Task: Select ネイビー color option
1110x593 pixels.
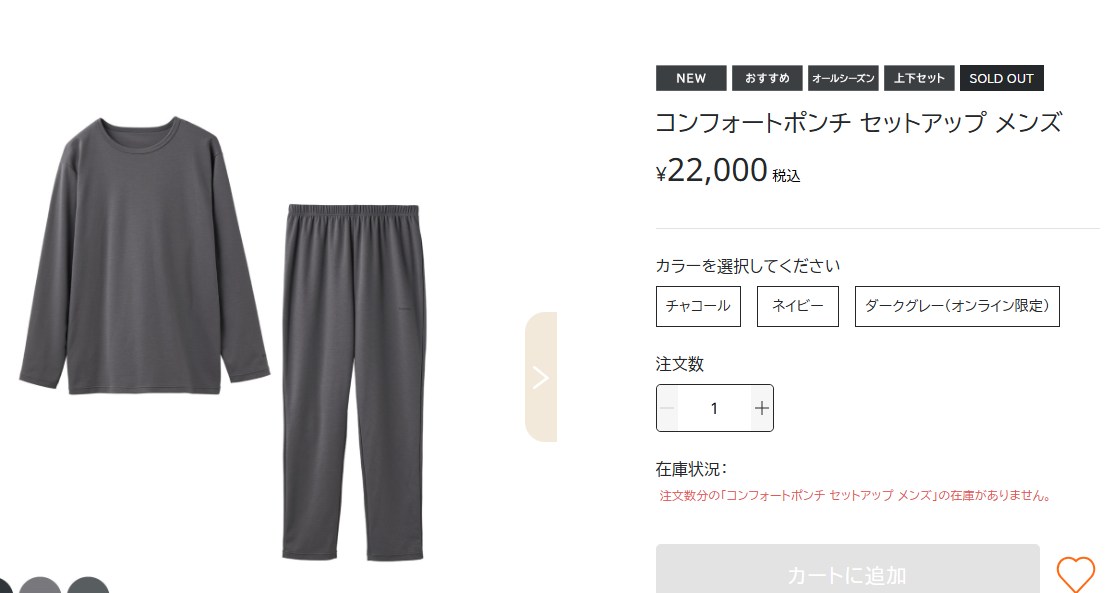Action: coord(798,306)
